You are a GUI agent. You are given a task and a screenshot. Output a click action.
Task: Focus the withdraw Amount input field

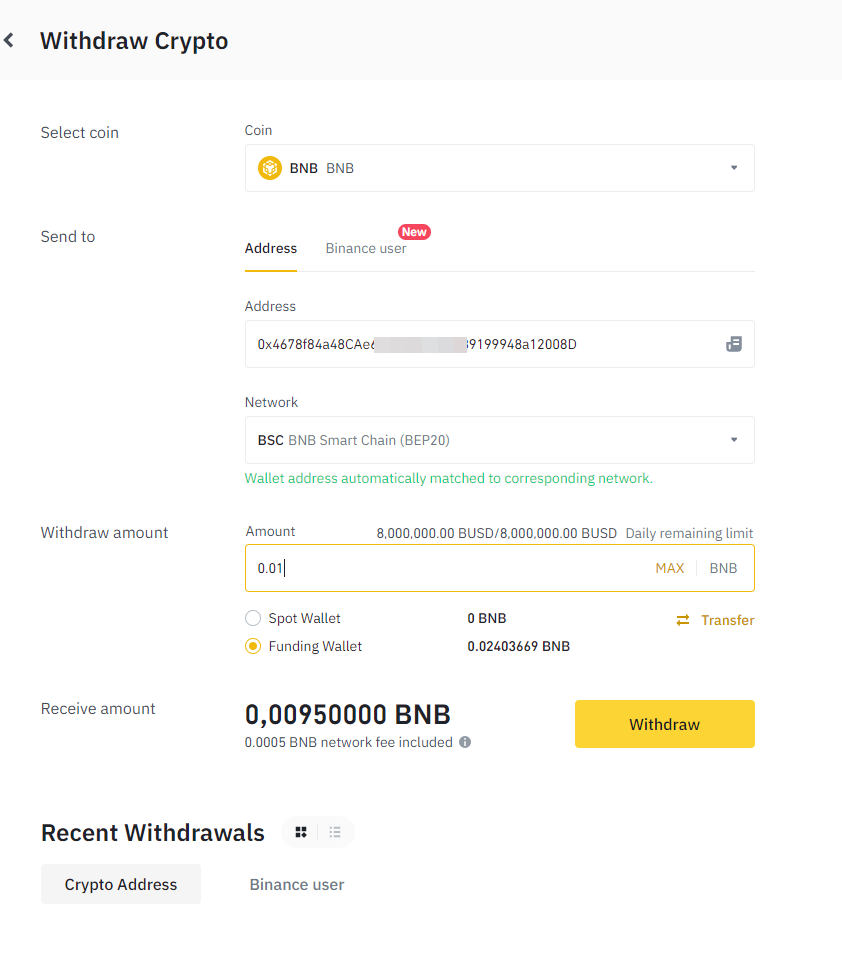440,568
